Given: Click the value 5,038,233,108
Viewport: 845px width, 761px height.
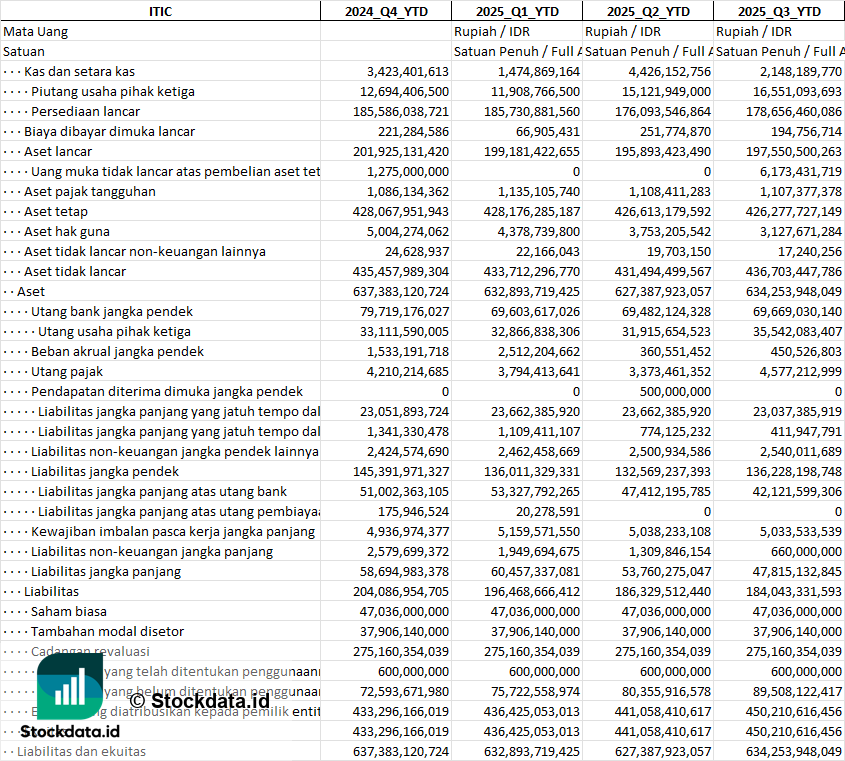Looking at the screenshot, I should 670,530.
